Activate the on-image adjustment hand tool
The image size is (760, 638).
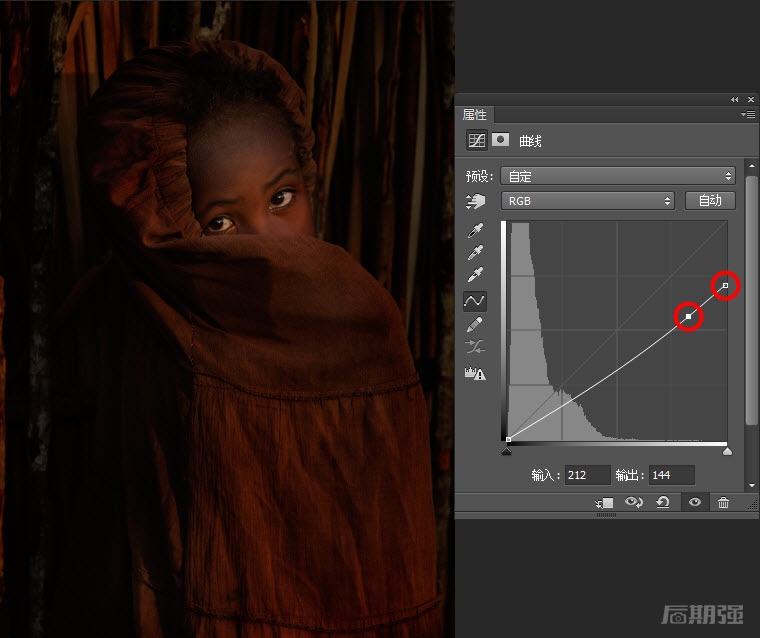pyautogui.click(x=475, y=201)
